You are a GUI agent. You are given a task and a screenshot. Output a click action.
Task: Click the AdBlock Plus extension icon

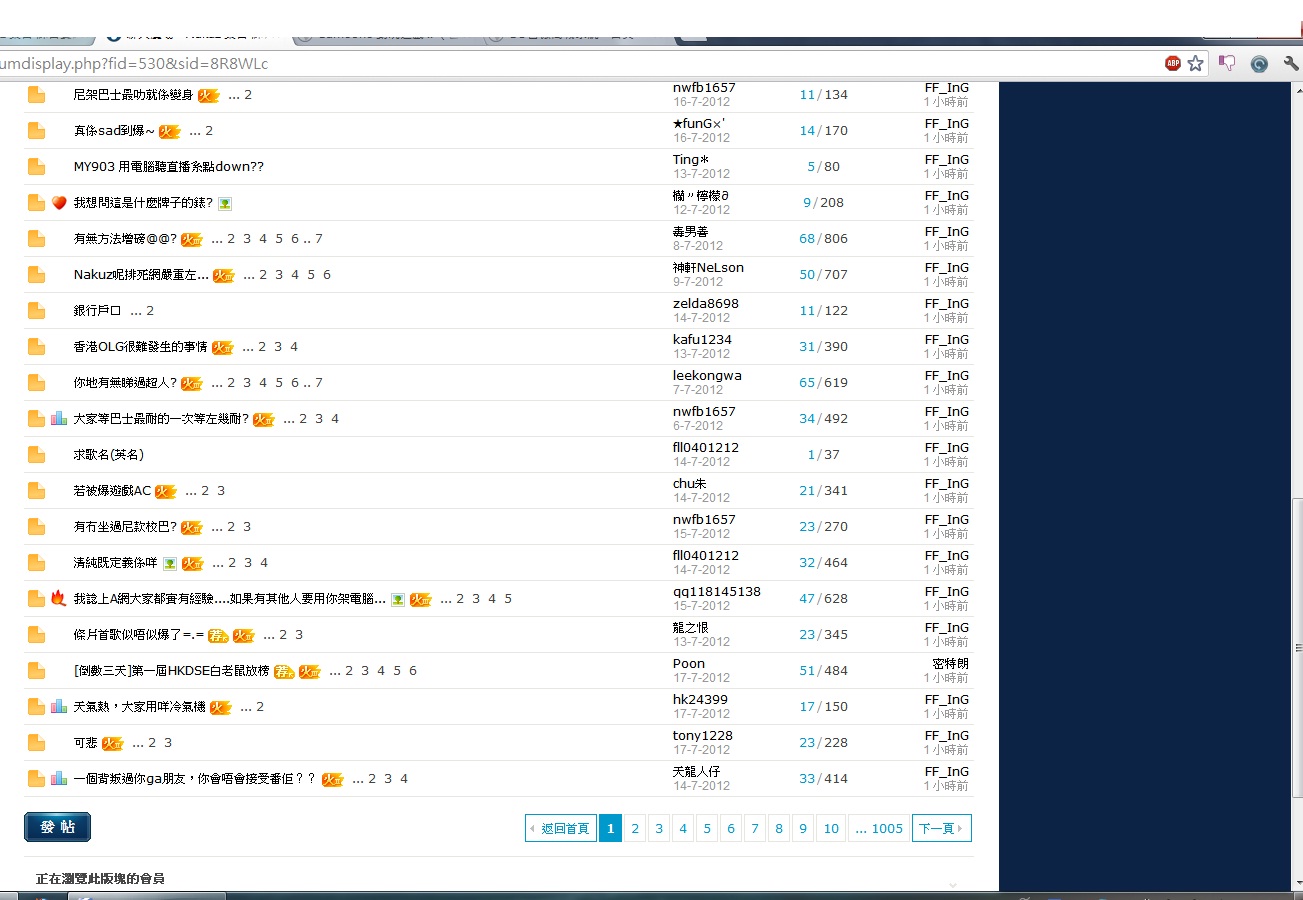(x=1172, y=63)
